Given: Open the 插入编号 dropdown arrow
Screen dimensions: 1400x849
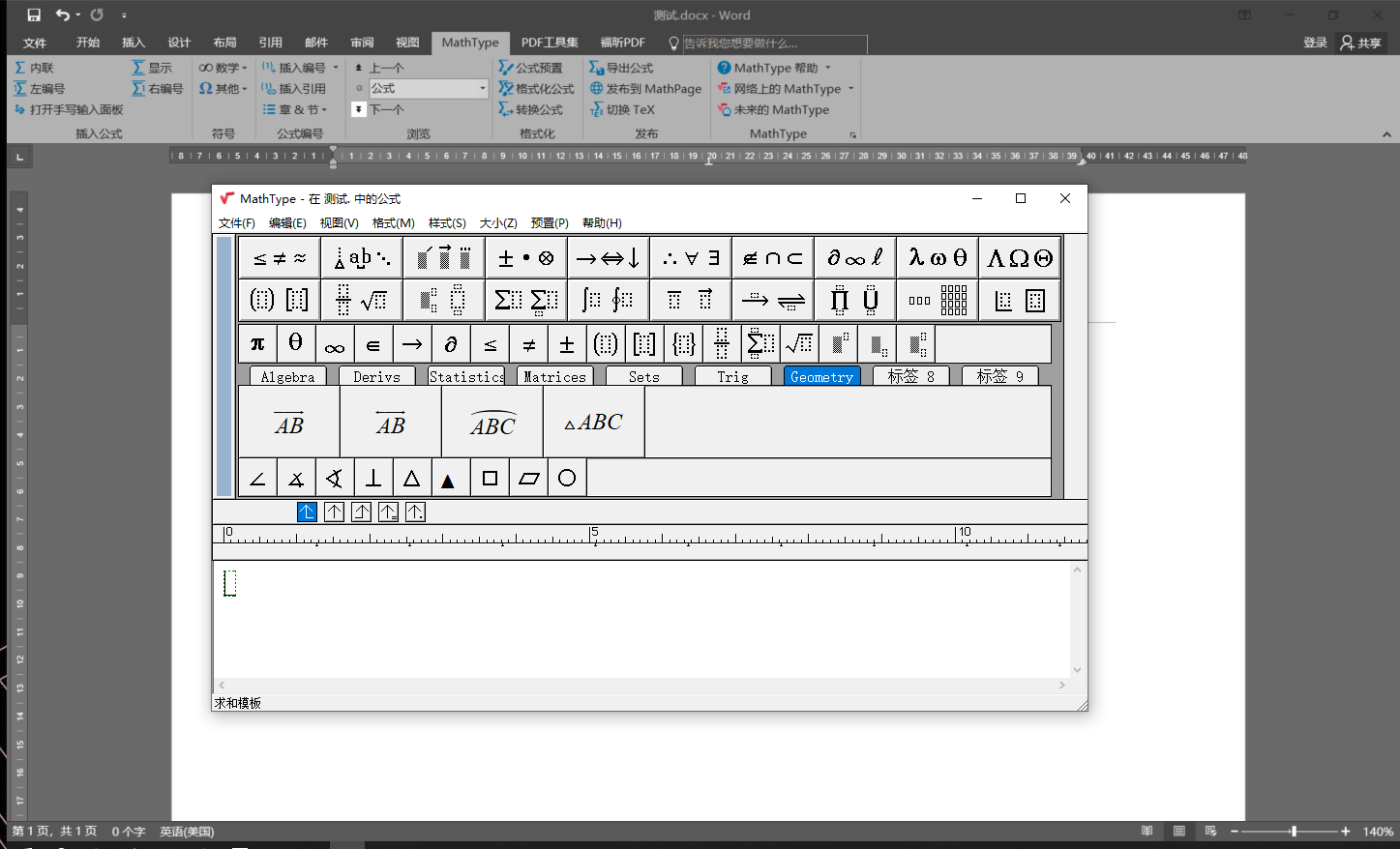Looking at the screenshot, I should 336,68.
